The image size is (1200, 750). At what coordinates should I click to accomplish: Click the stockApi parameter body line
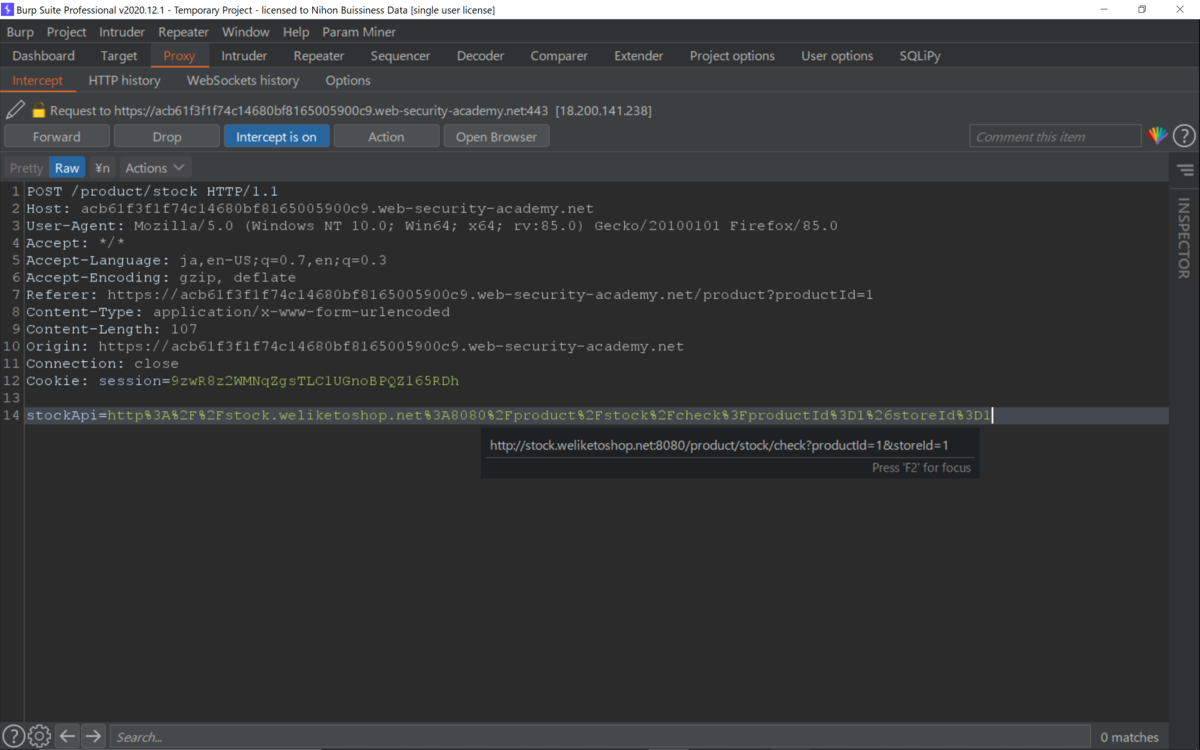point(509,415)
